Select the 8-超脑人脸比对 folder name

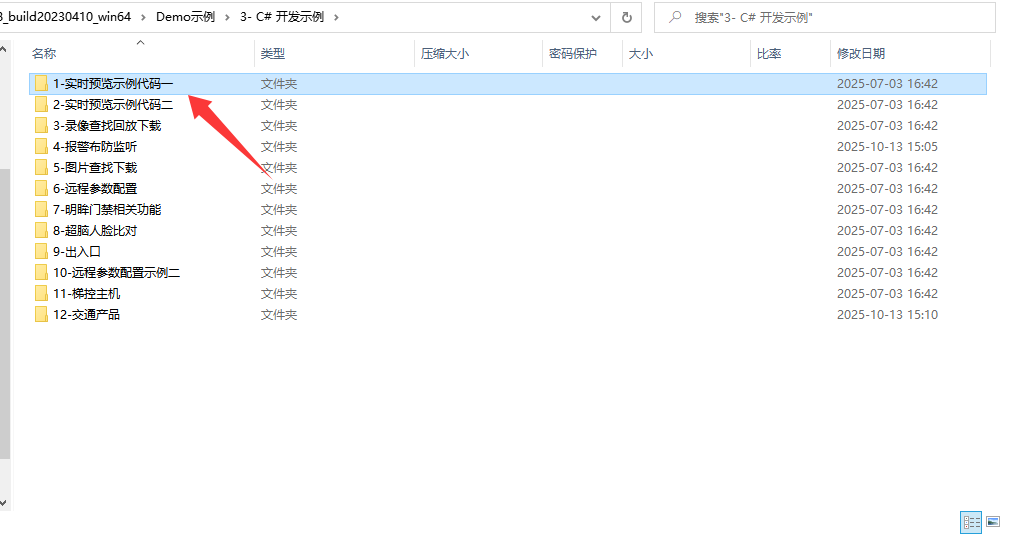click(95, 231)
